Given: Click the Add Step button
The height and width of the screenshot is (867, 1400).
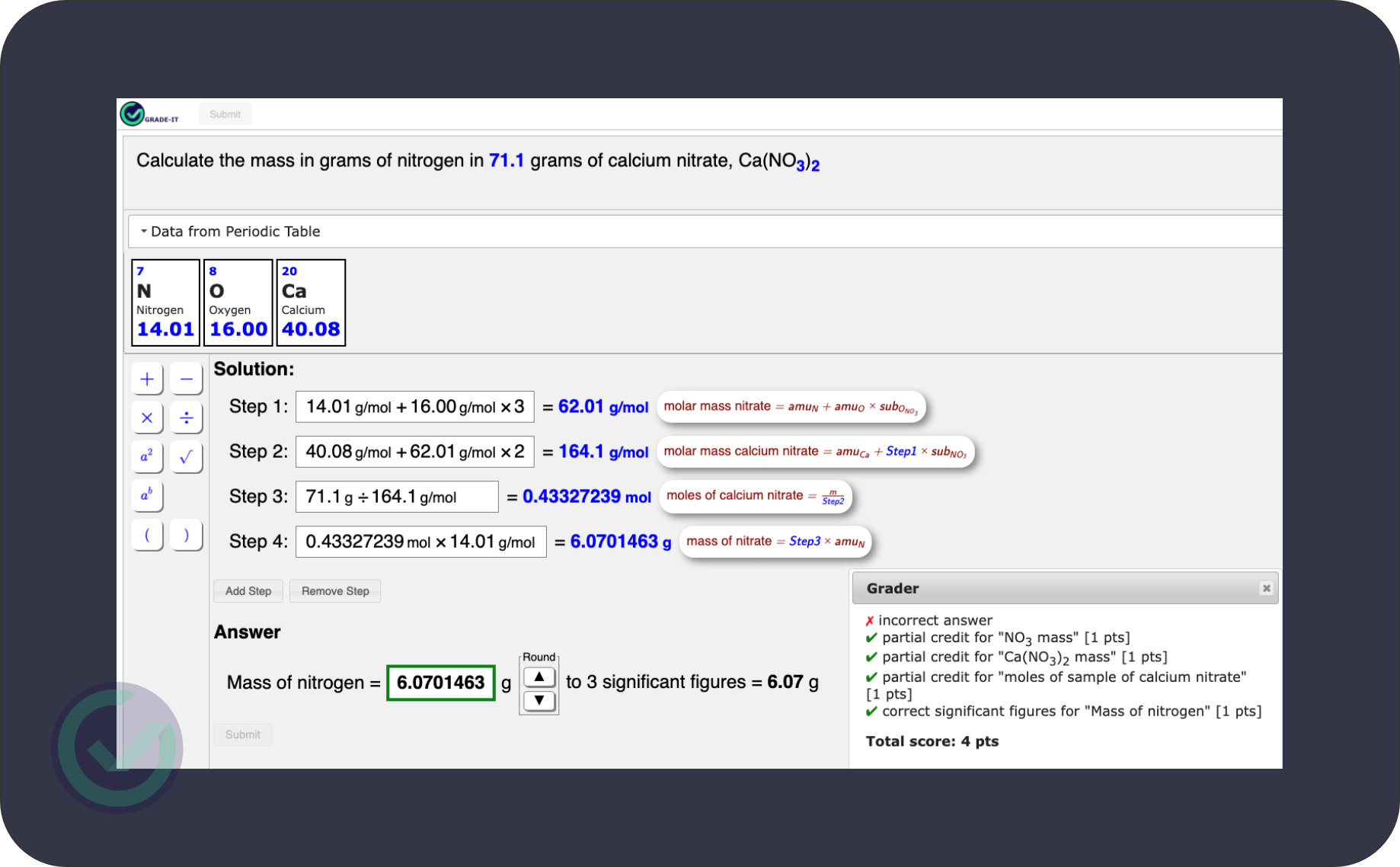Looking at the screenshot, I should pyautogui.click(x=248, y=591).
